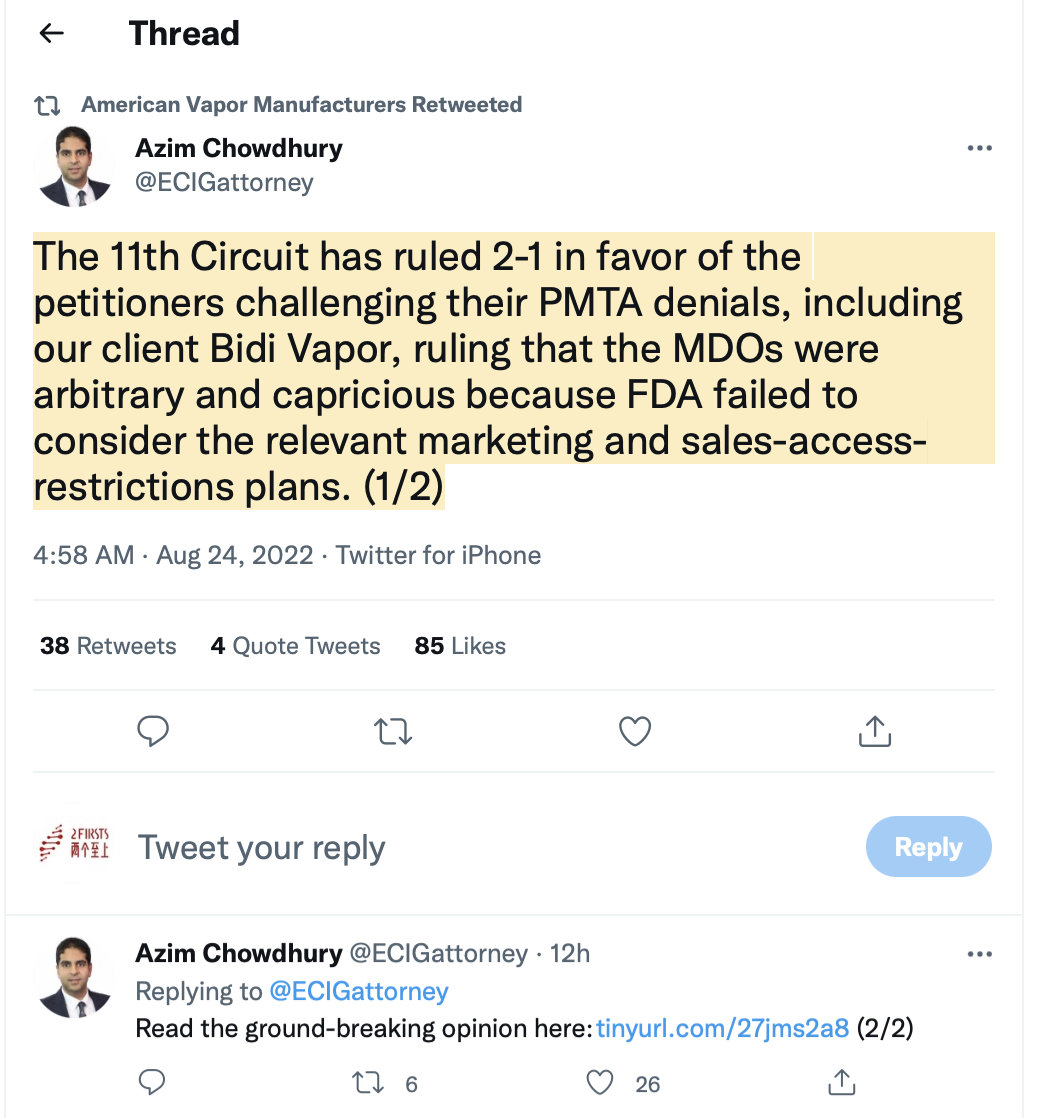The width and height of the screenshot is (1058, 1118).
Task: Reply to the main tweet via comment icon
Action: point(152,732)
